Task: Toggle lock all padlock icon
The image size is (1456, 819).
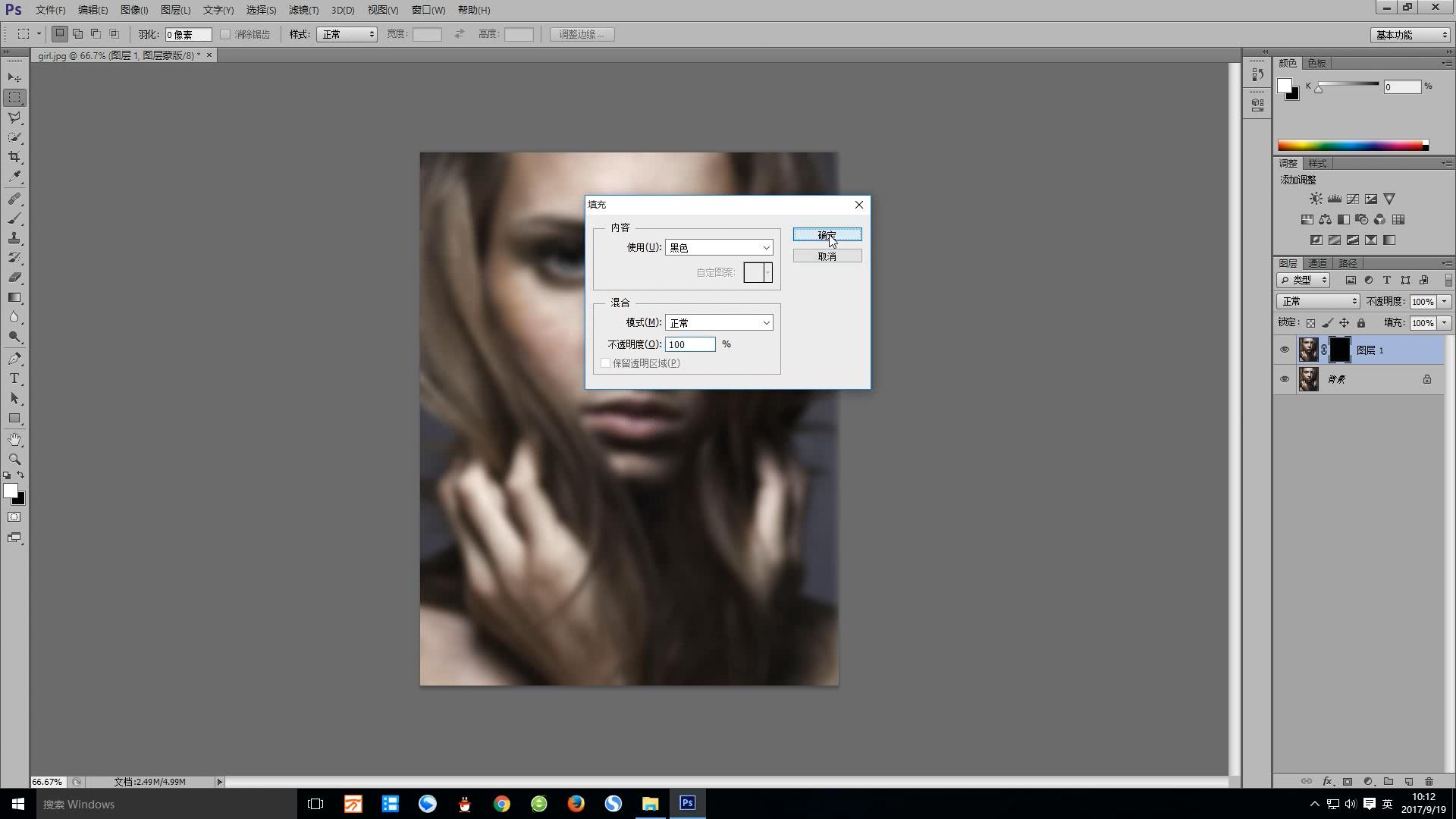Action: [1361, 323]
